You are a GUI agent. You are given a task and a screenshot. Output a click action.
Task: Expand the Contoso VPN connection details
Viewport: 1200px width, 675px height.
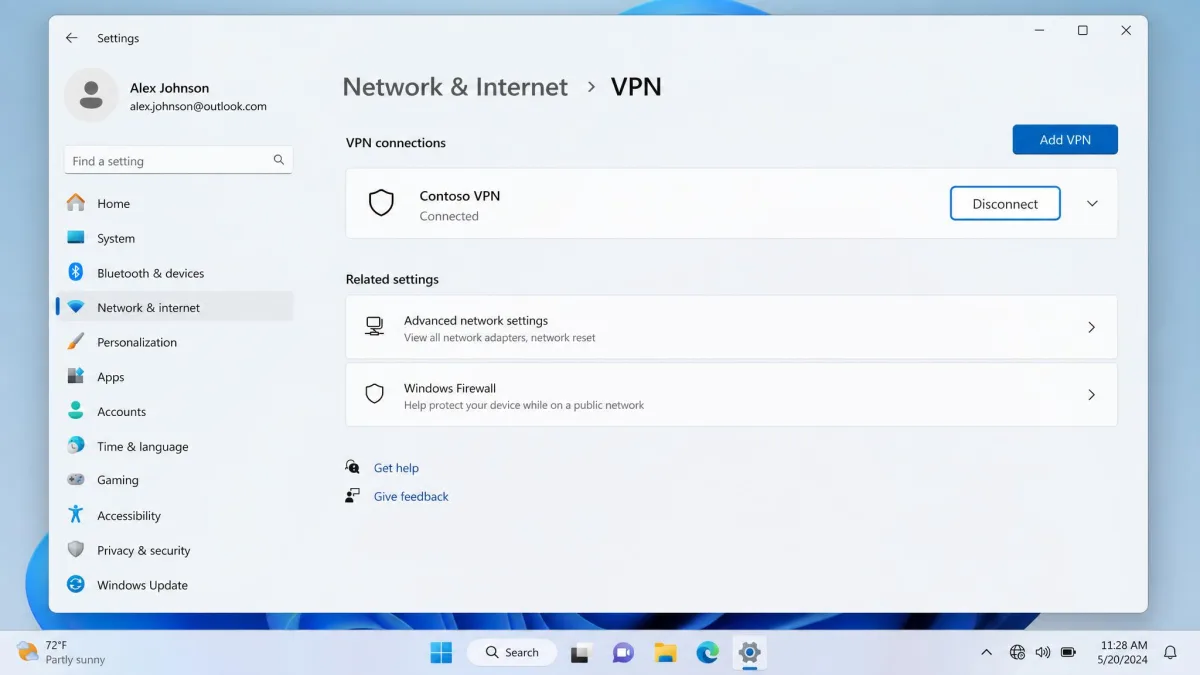pyautogui.click(x=1092, y=203)
